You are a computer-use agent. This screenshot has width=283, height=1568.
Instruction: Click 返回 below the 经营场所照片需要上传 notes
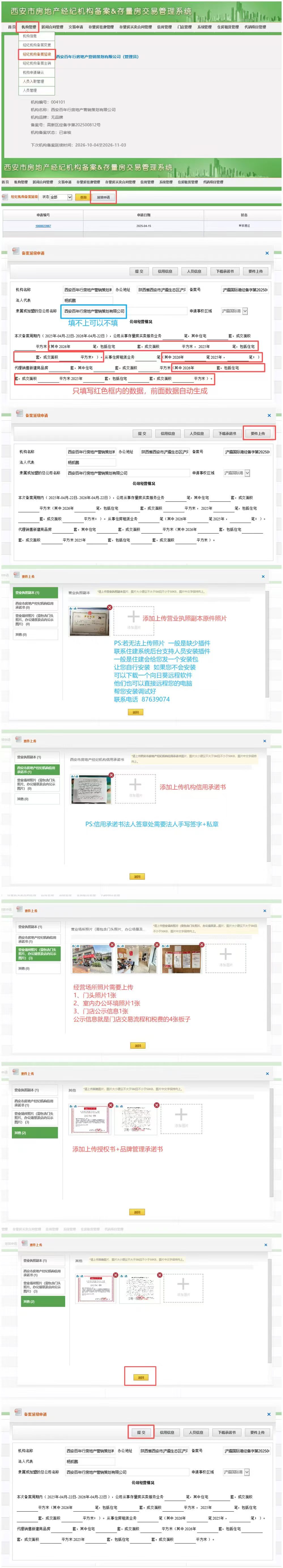[x=138, y=1046]
